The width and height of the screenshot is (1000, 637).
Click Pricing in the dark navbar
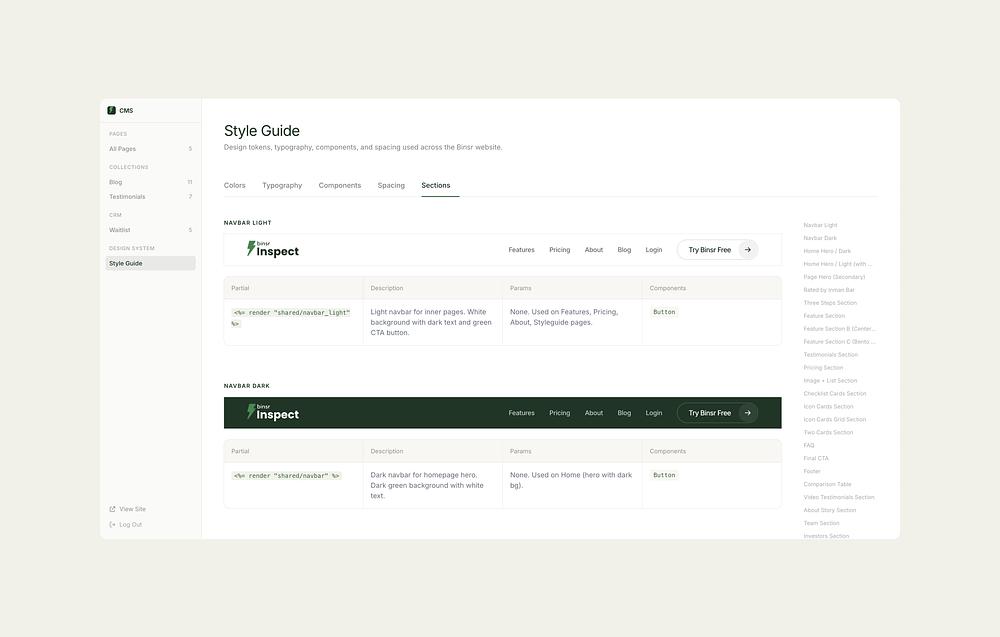point(560,413)
